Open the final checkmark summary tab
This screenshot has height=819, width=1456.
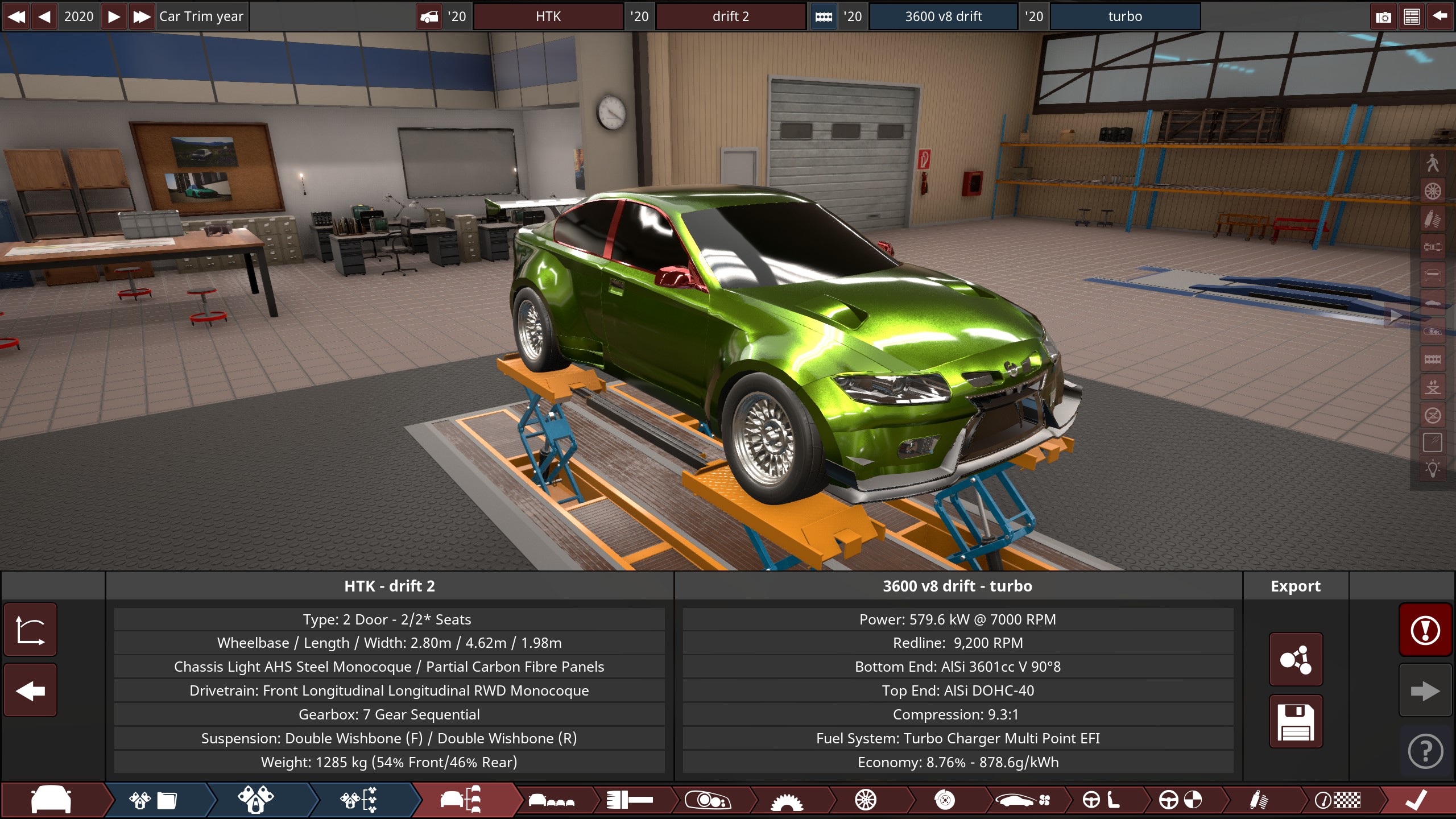tap(1416, 800)
